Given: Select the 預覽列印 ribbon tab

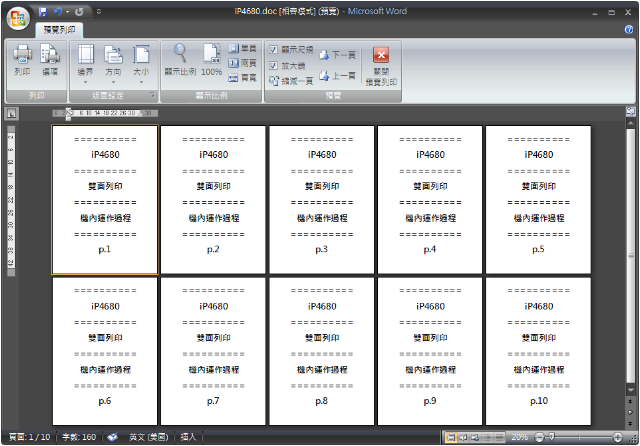Looking at the screenshot, I should click(59, 30).
